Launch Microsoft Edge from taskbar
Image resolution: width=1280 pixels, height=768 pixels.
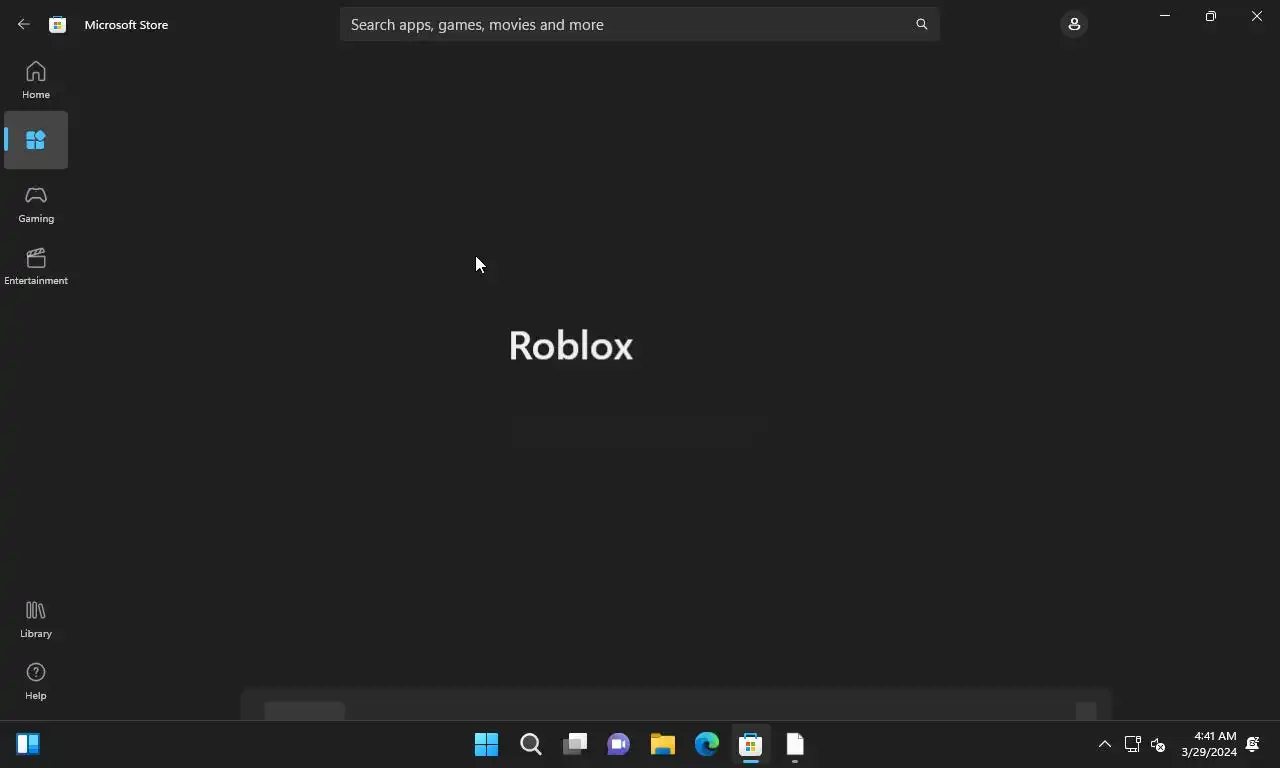pos(707,744)
